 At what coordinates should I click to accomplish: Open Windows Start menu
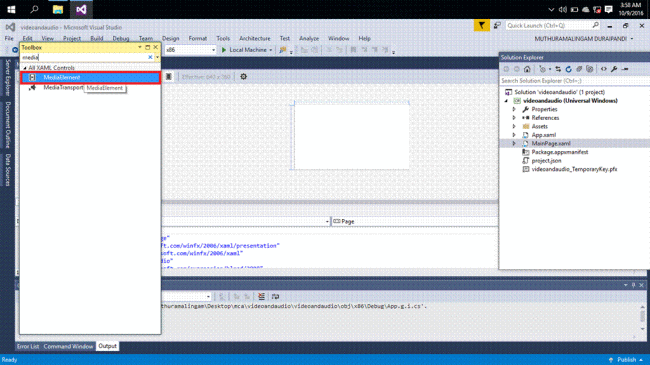coord(11,9)
